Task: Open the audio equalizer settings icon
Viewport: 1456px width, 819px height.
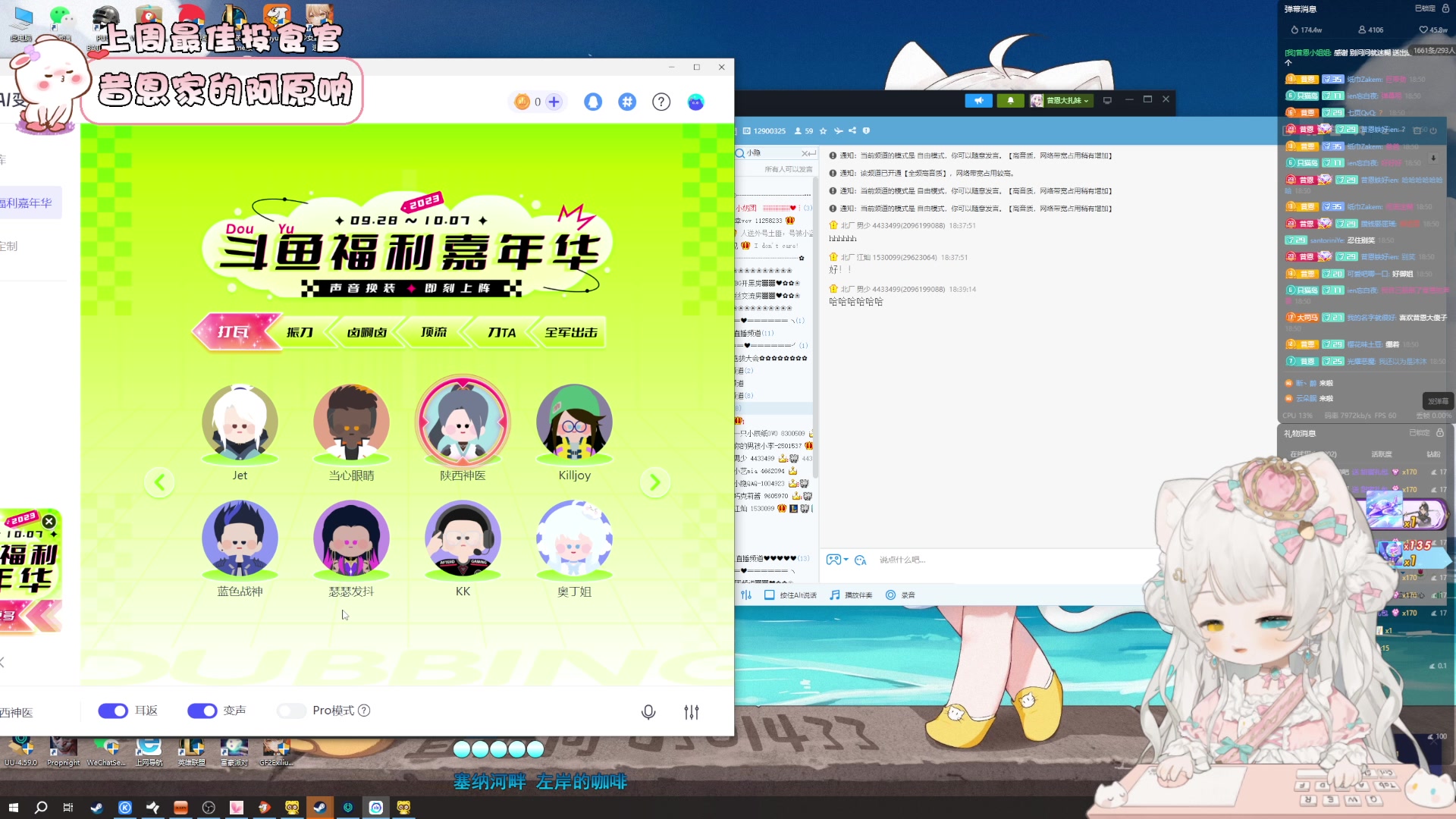Action: [691, 711]
